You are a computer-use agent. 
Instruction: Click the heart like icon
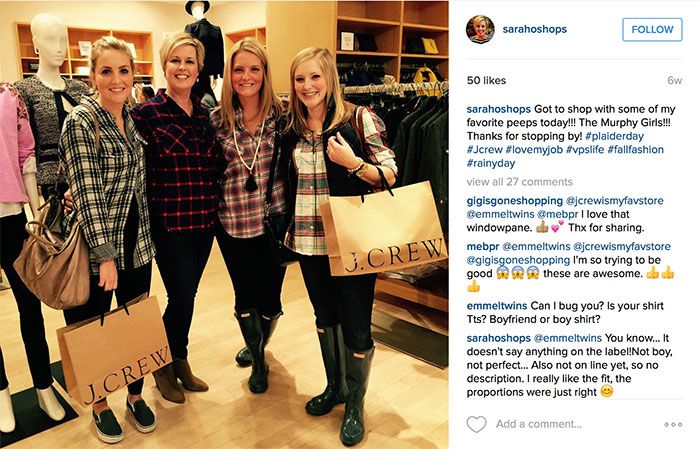coord(476,424)
